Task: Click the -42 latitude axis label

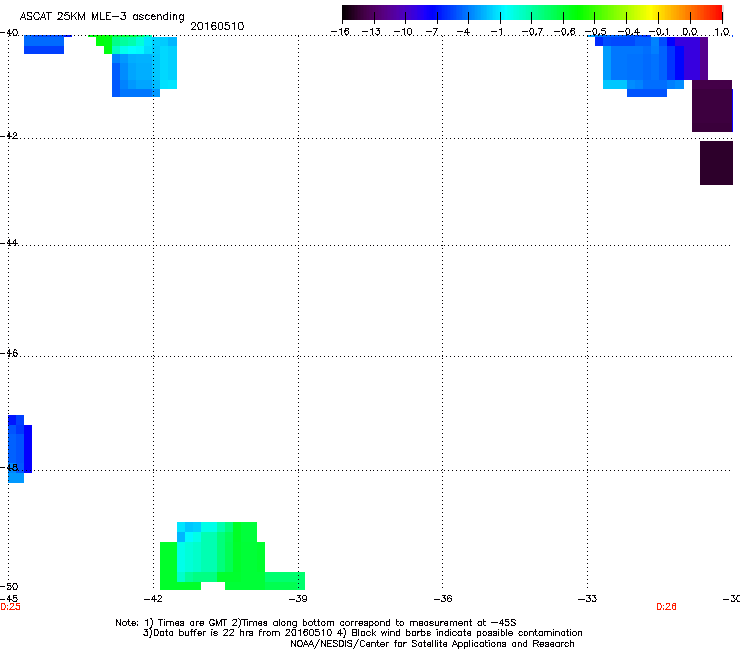Action: [x=9, y=136]
